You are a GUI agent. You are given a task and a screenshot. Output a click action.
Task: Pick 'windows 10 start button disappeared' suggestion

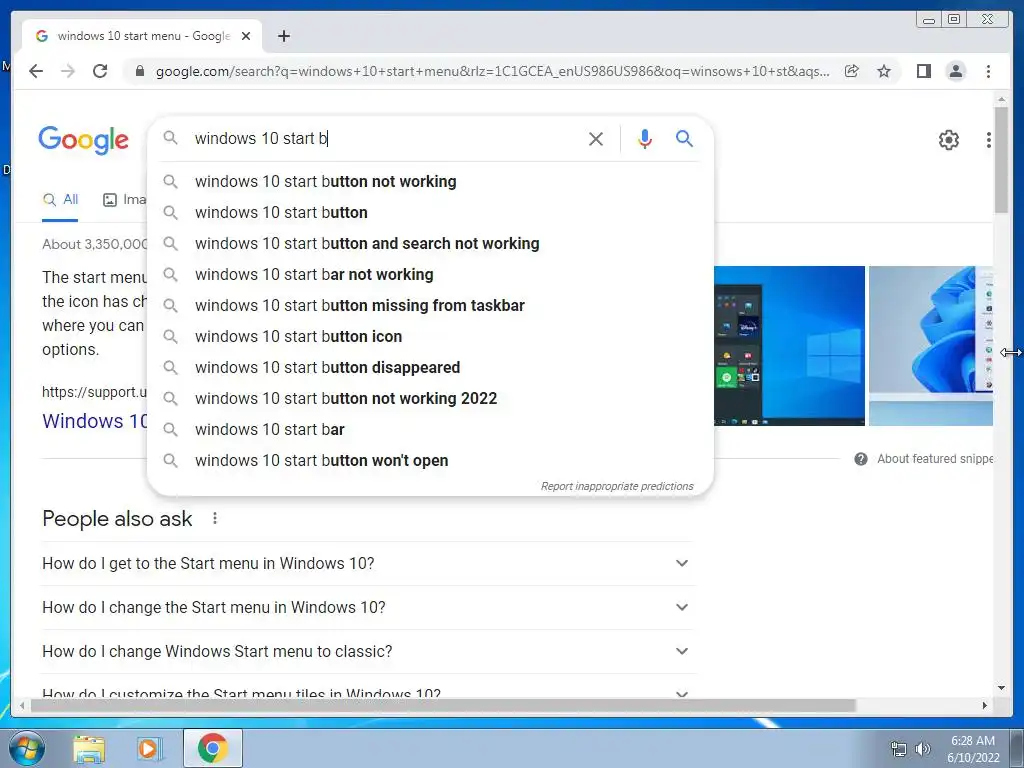430,368
